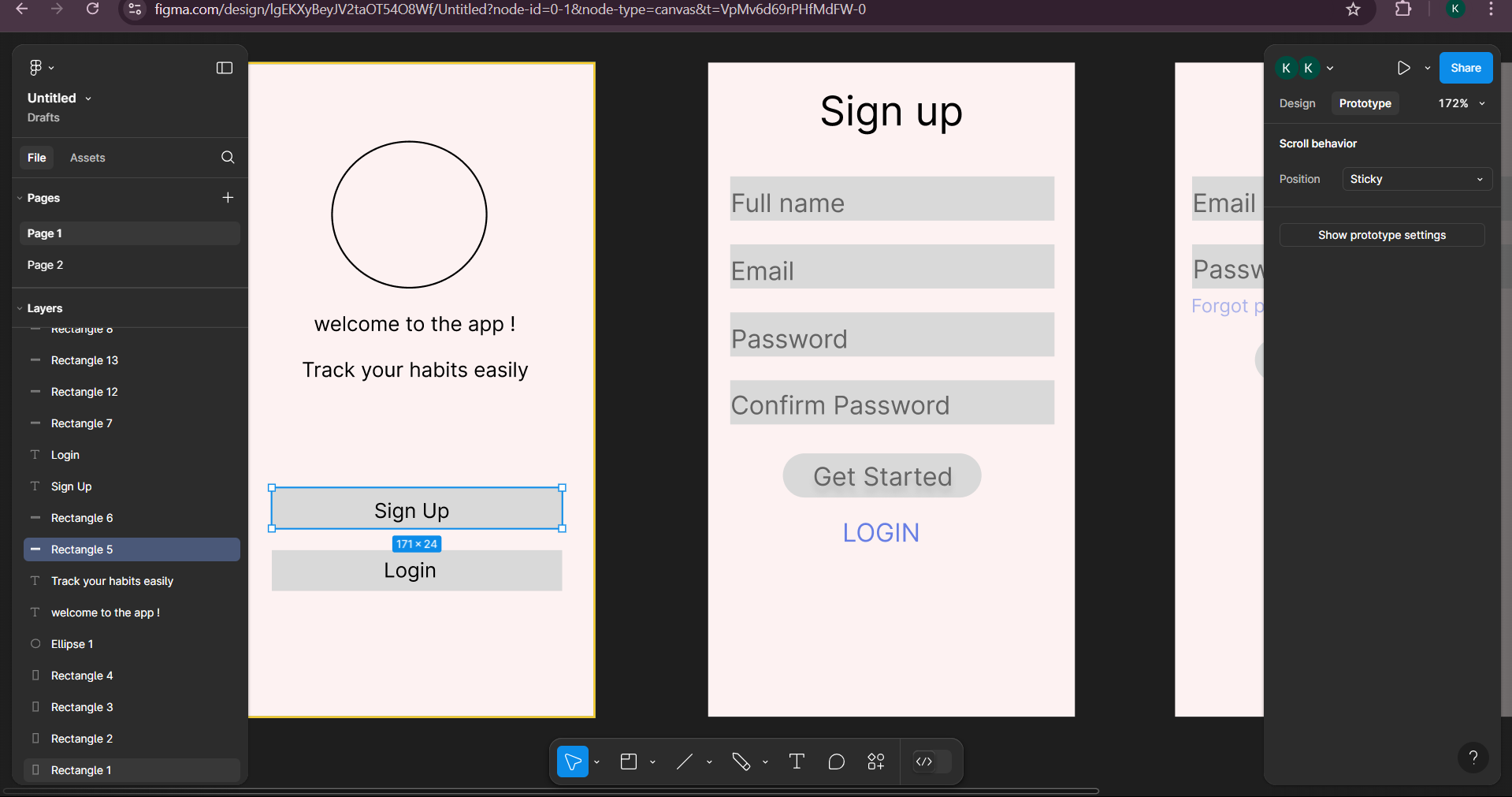Click the Chrome profile avatar K
1512x797 pixels.
pyautogui.click(x=1455, y=9)
